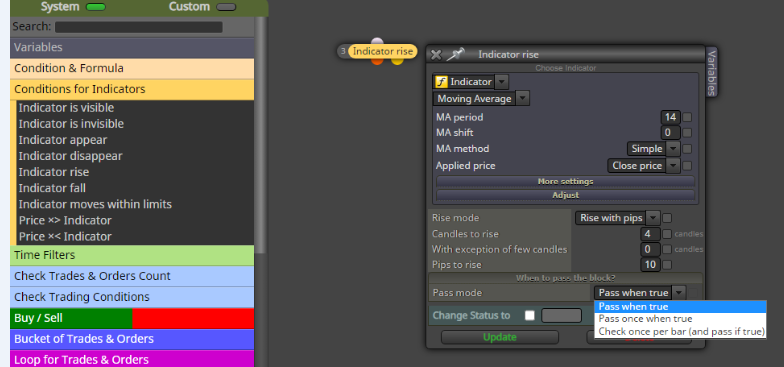Image resolution: width=784 pixels, height=367 pixels.
Task: Close the Indicator rise settings panel
Action: click(x=436, y=54)
